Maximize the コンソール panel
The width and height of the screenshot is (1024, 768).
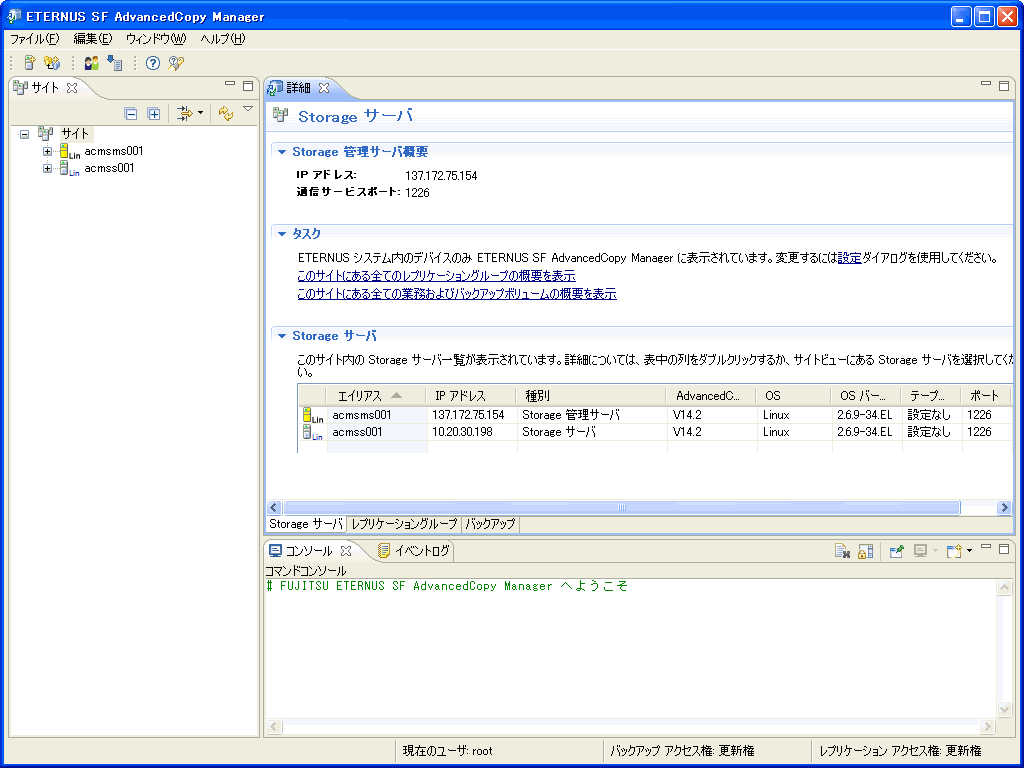coord(1004,549)
